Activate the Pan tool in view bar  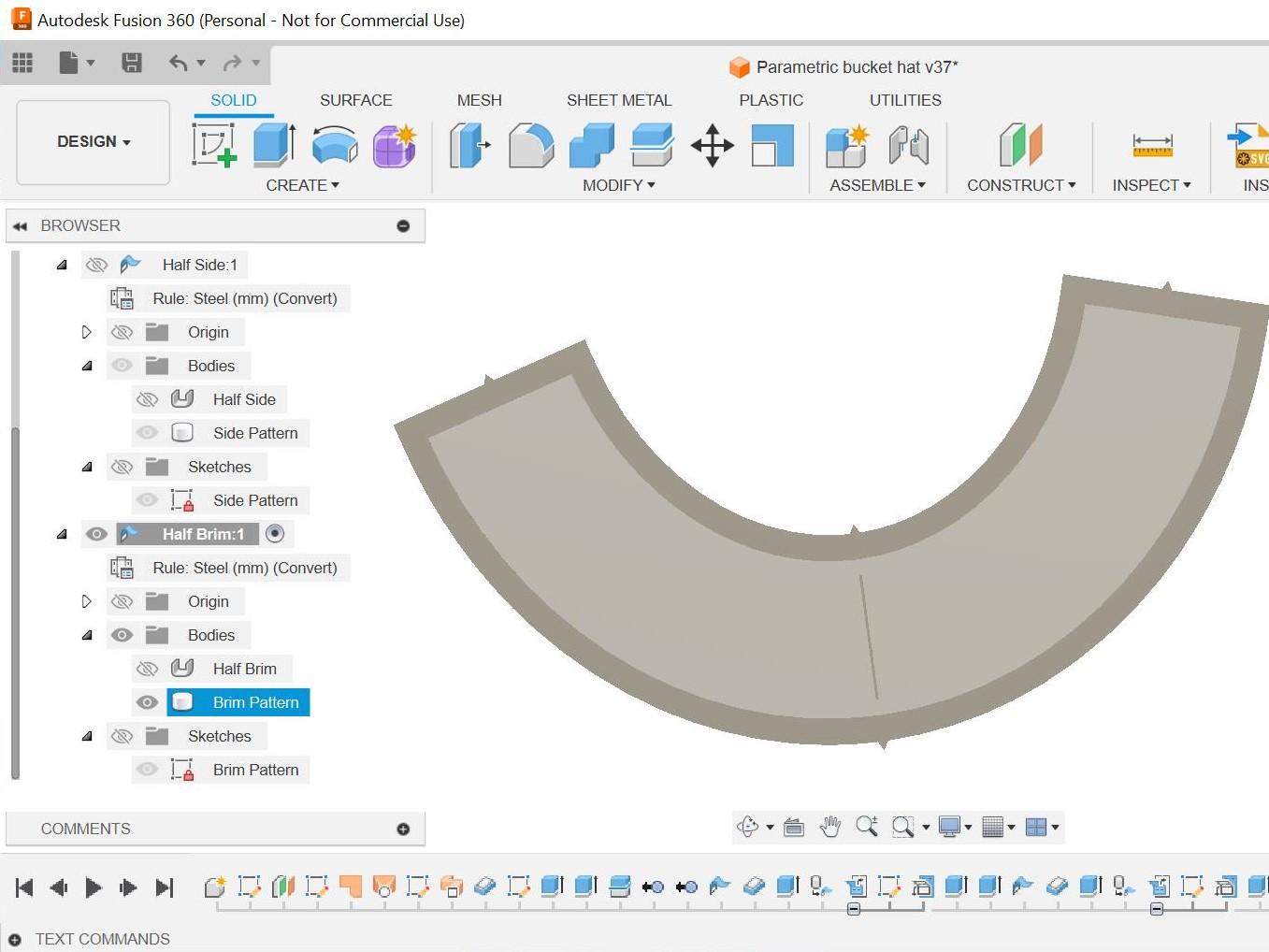(x=829, y=827)
